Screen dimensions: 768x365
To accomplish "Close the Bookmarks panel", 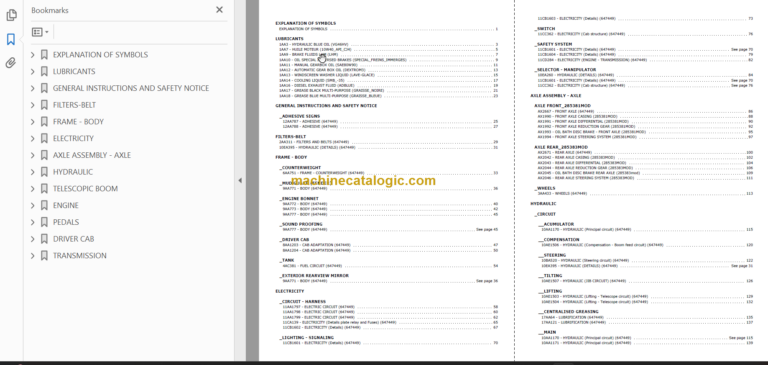I will (x=219, y=10).
